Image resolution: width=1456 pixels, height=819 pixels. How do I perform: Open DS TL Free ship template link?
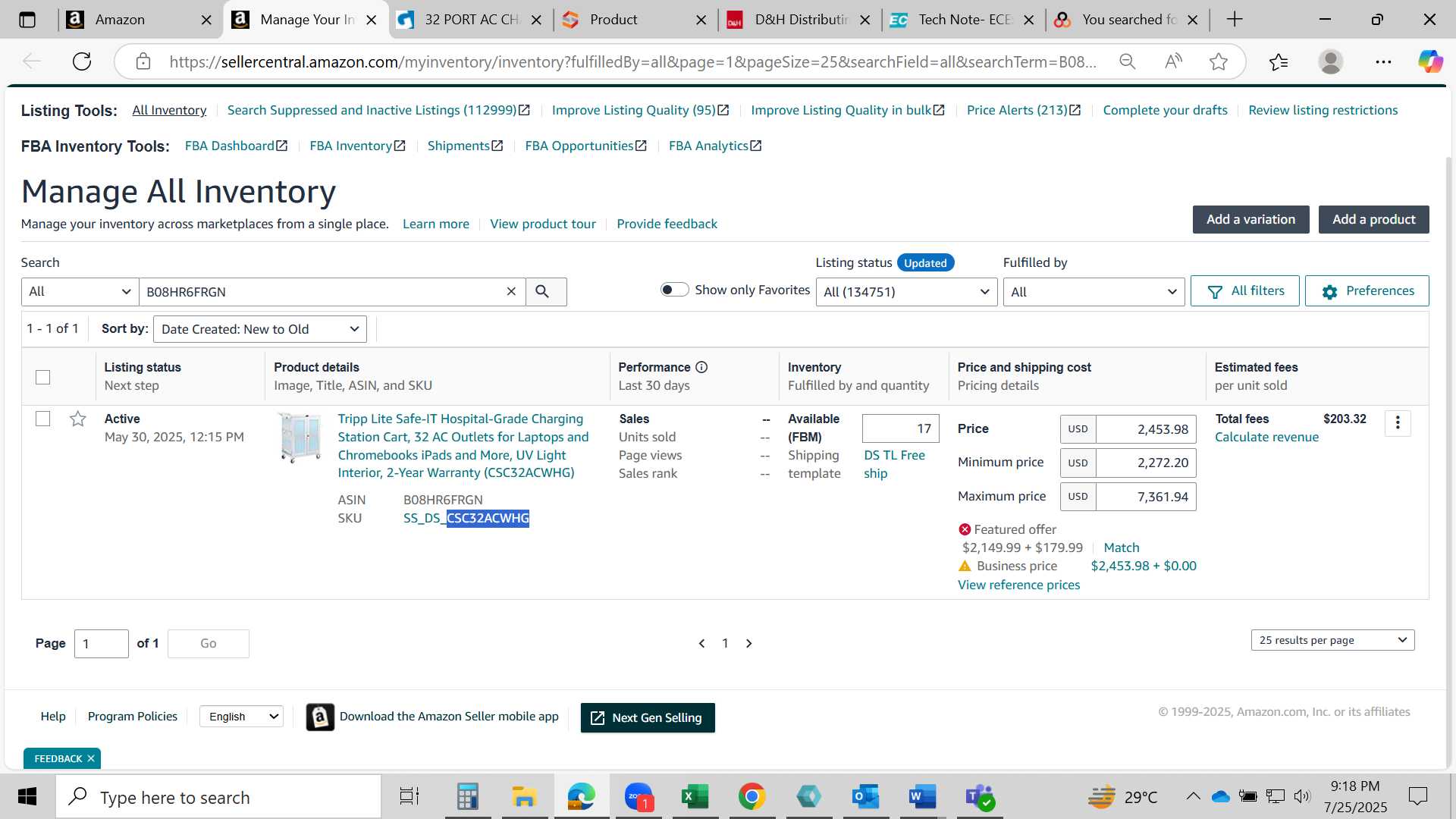[894, 464]
